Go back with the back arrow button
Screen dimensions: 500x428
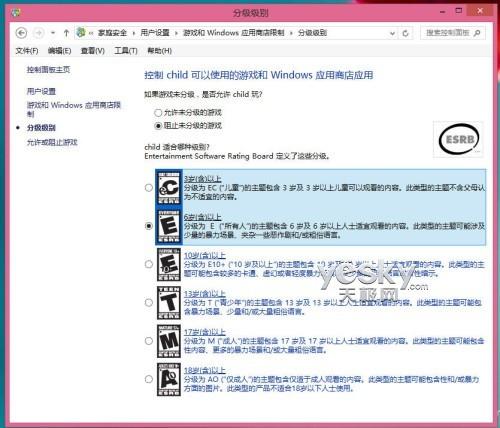click(22, 33)
